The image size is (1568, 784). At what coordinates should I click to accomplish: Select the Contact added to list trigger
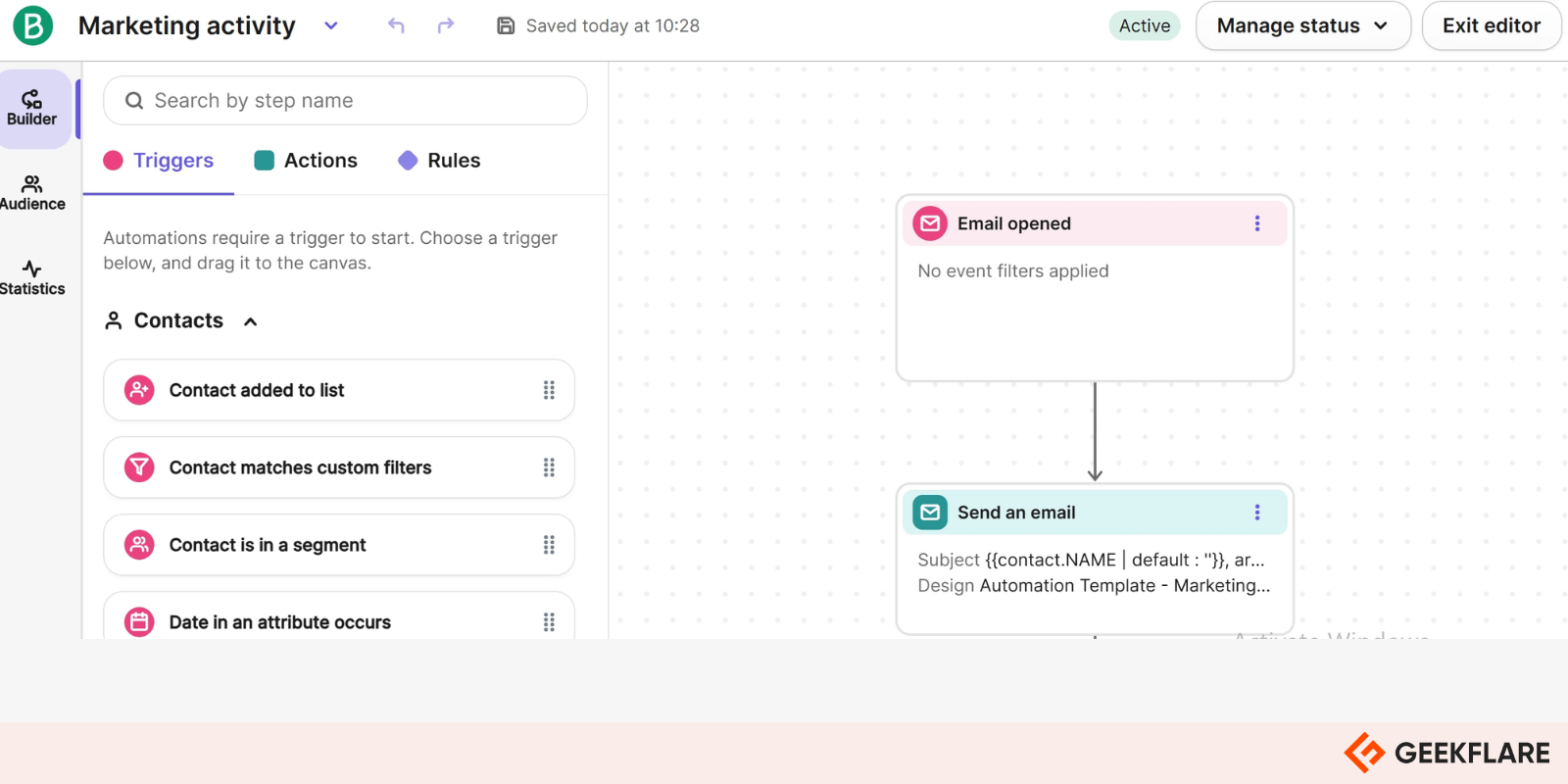click(x=339, y=390)
